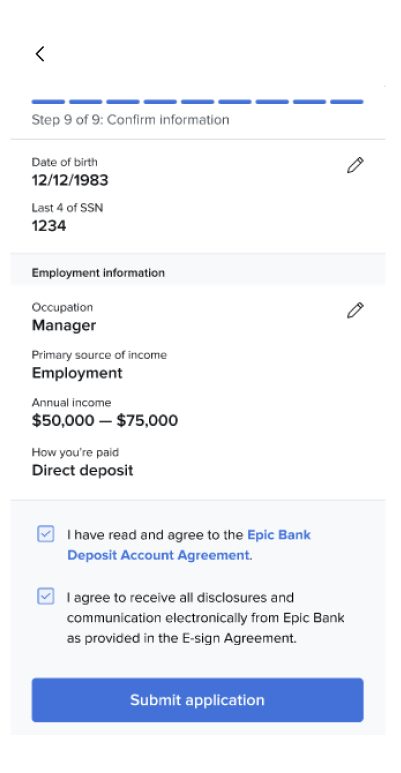Click the Step 9 of 9 label

(130, 120)
